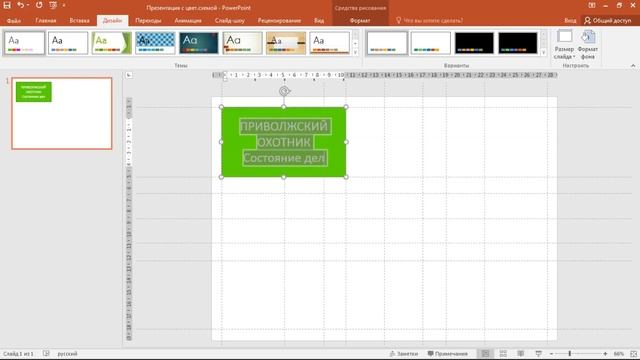Apply the cream beige theme thumbnail

(242, 43)
